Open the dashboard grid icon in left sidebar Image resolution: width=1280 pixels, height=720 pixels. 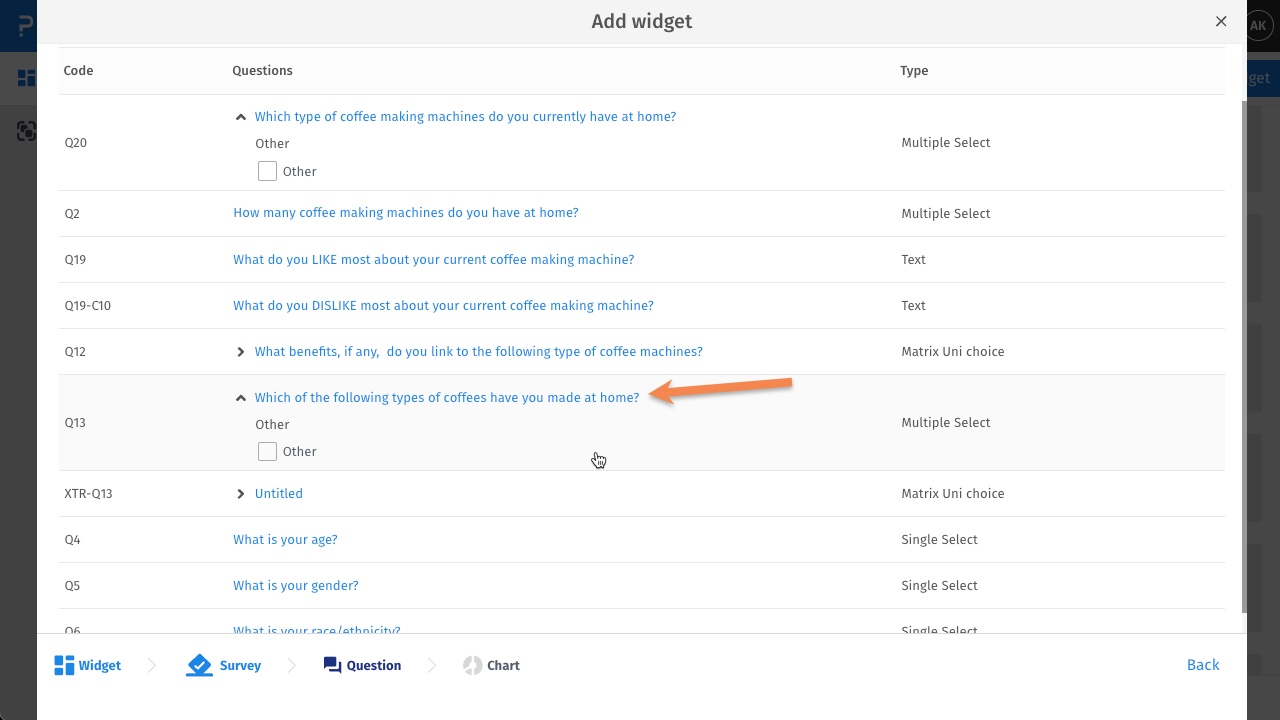click(x=26, y=77)
